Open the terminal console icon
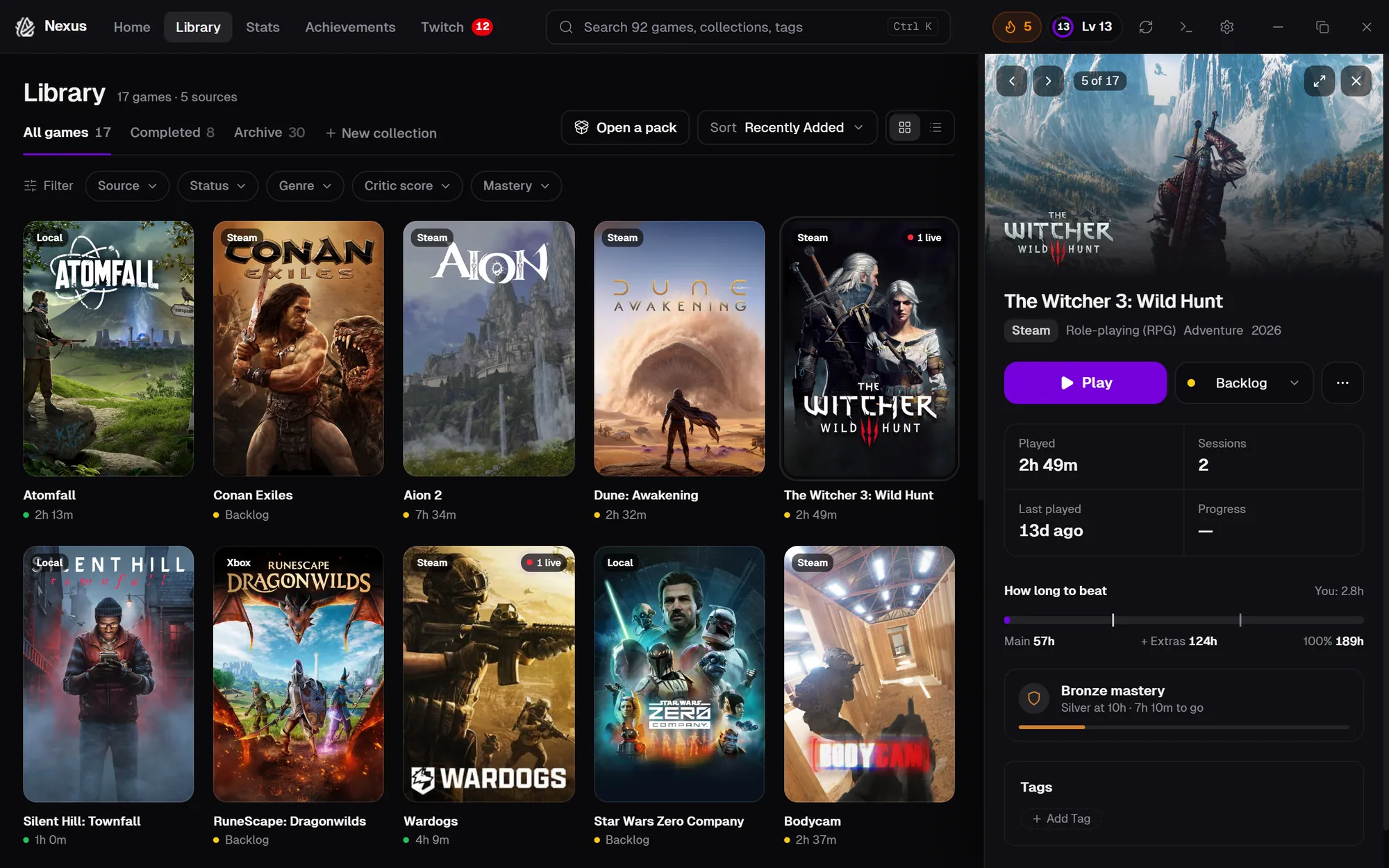 pyautogui.click(x=1186, y=26)
